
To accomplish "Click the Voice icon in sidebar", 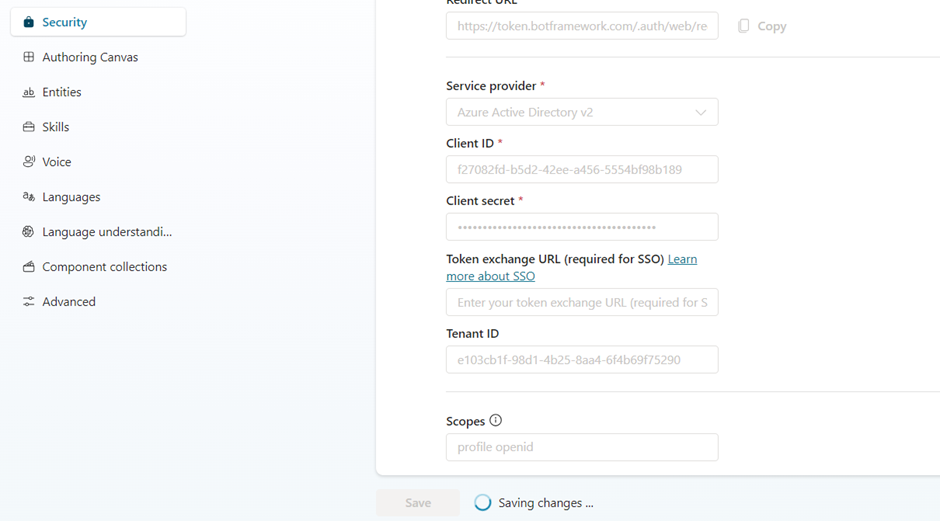I will [x=28, y=162].
